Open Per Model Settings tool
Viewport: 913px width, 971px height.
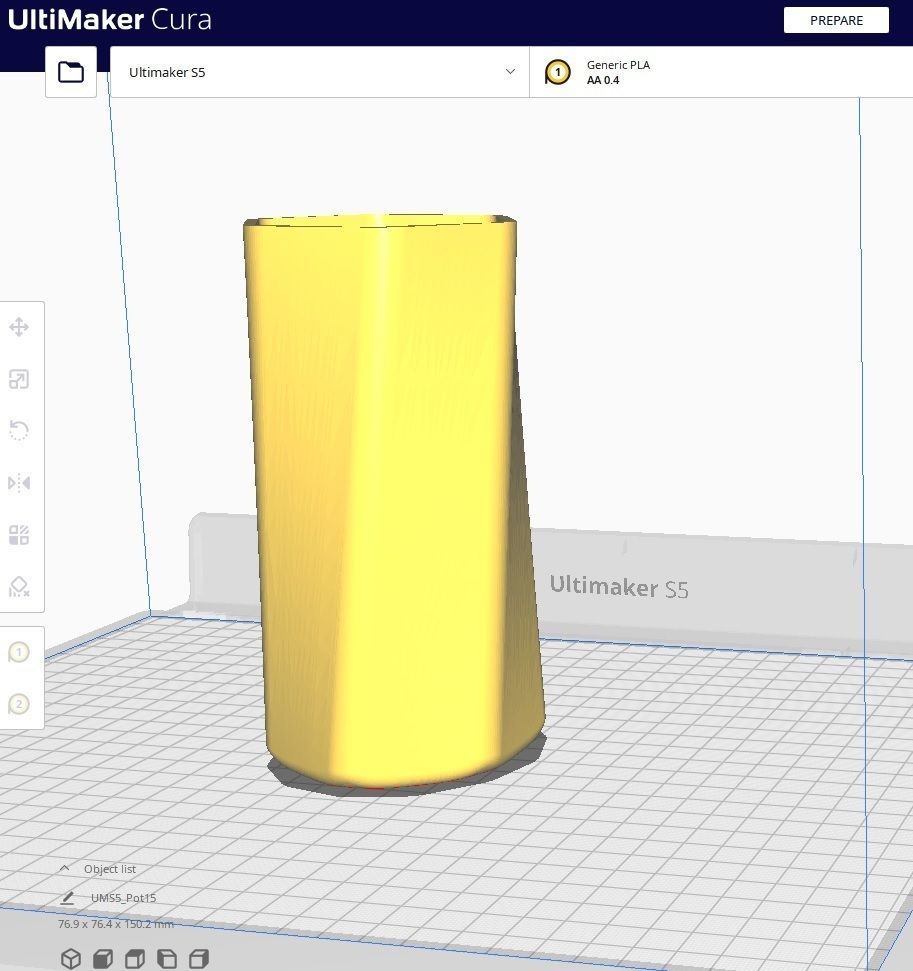(x=19, y=534)
